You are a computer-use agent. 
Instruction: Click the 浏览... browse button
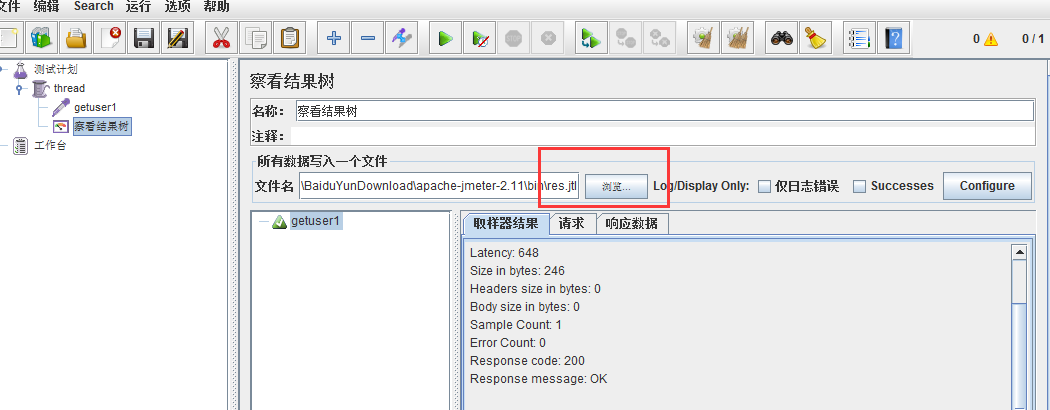point(616,187)
